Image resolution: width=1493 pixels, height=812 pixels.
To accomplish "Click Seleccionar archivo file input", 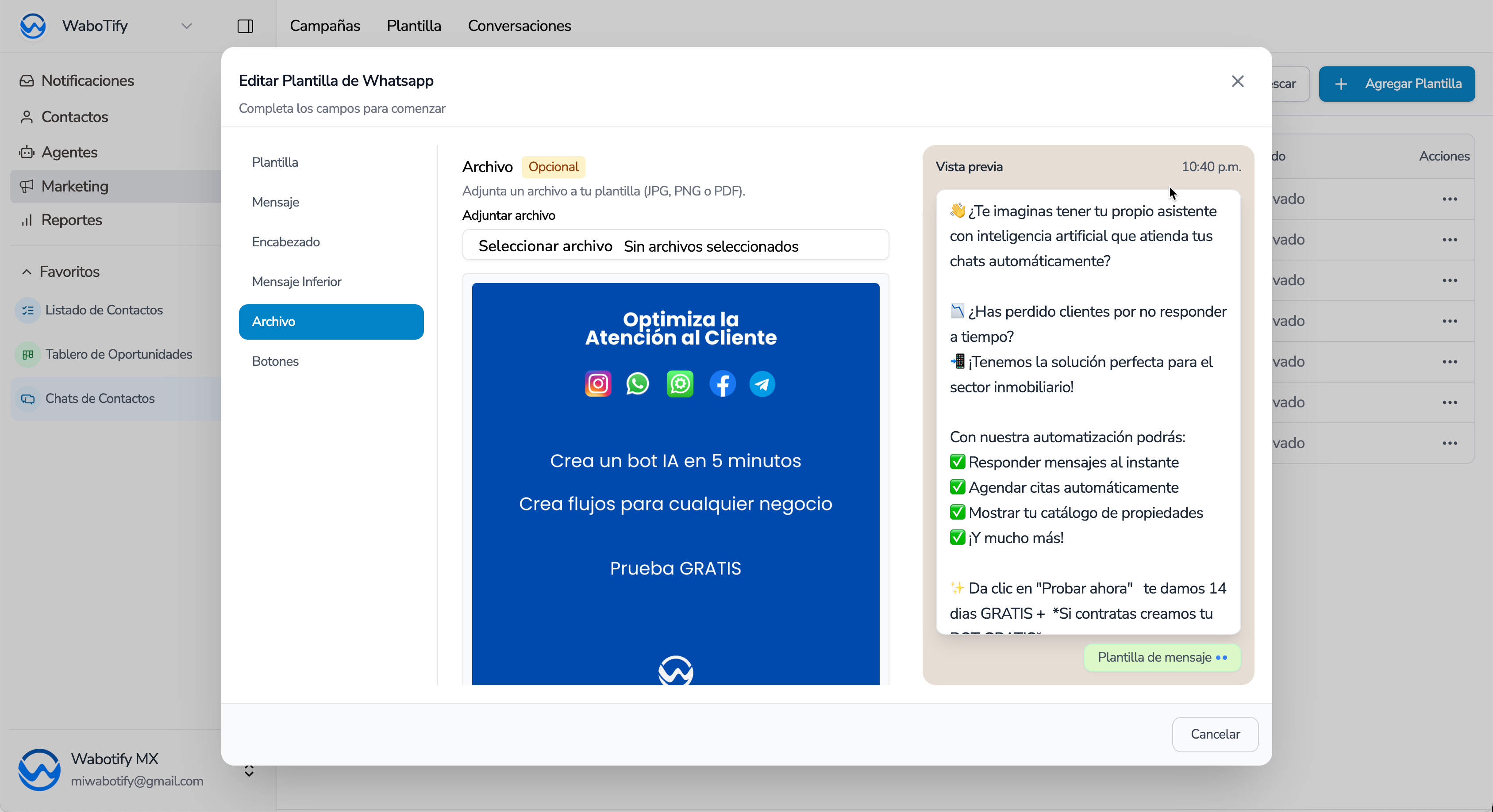I will pyautogui.click(x=675, y=245).
